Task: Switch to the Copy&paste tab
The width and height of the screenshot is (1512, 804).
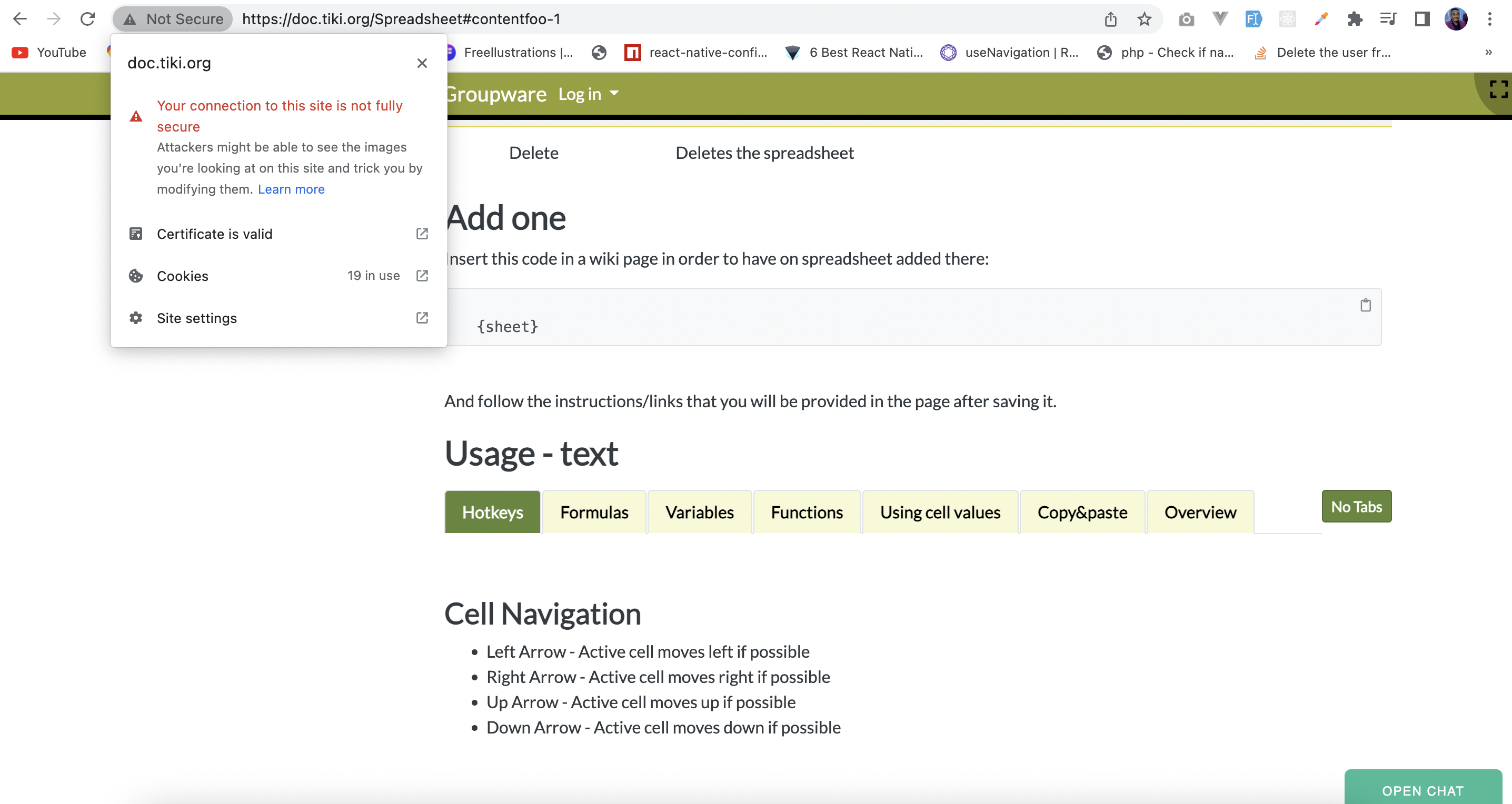Action: pyautogui.click(x=1082, y=512)
